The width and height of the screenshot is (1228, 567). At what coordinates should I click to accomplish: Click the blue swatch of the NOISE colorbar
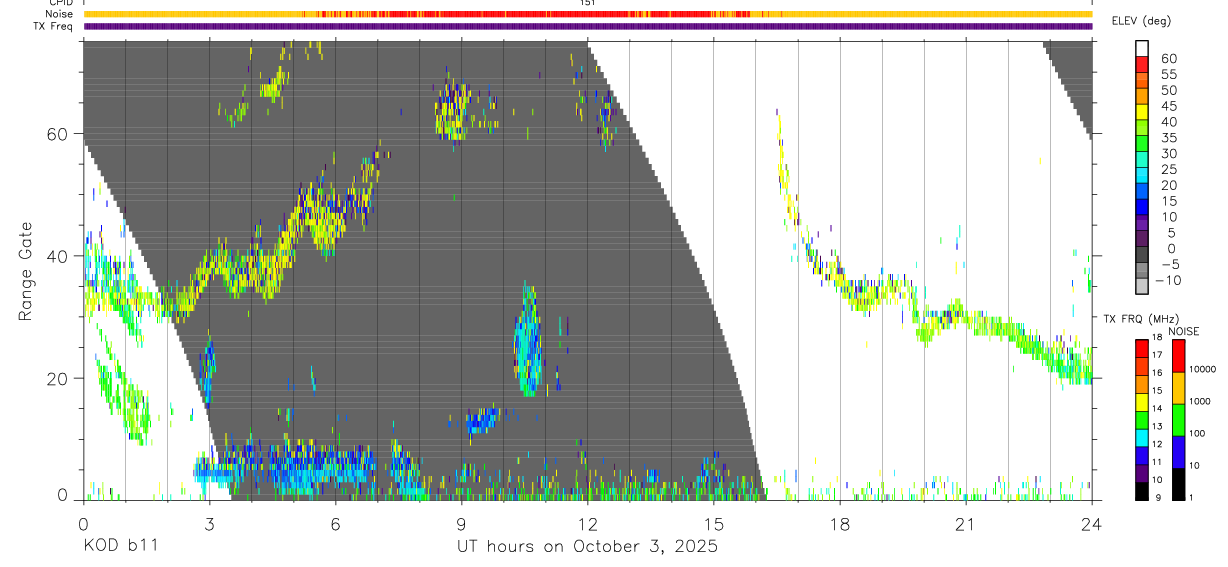tap(1179, 451)
